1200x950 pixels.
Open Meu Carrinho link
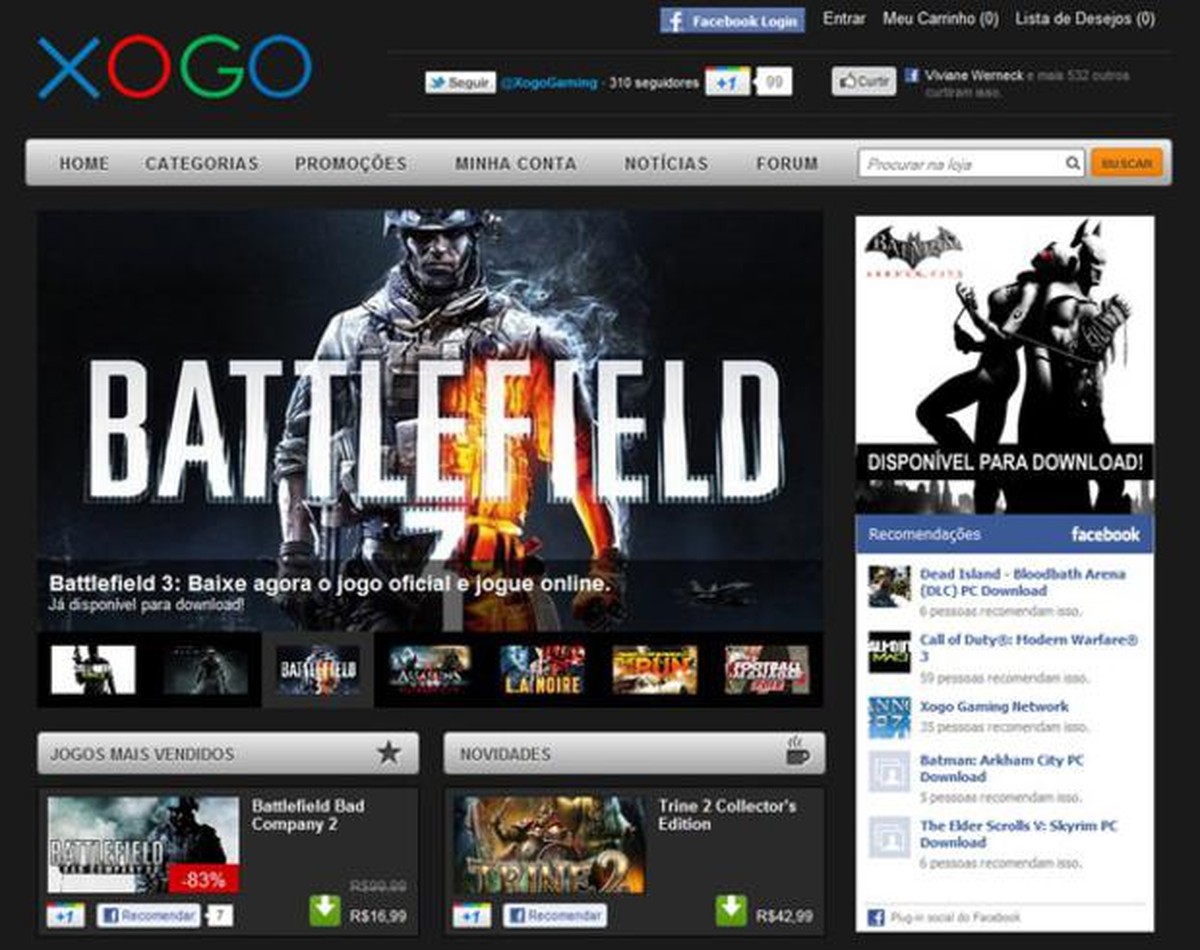[940, 19]
